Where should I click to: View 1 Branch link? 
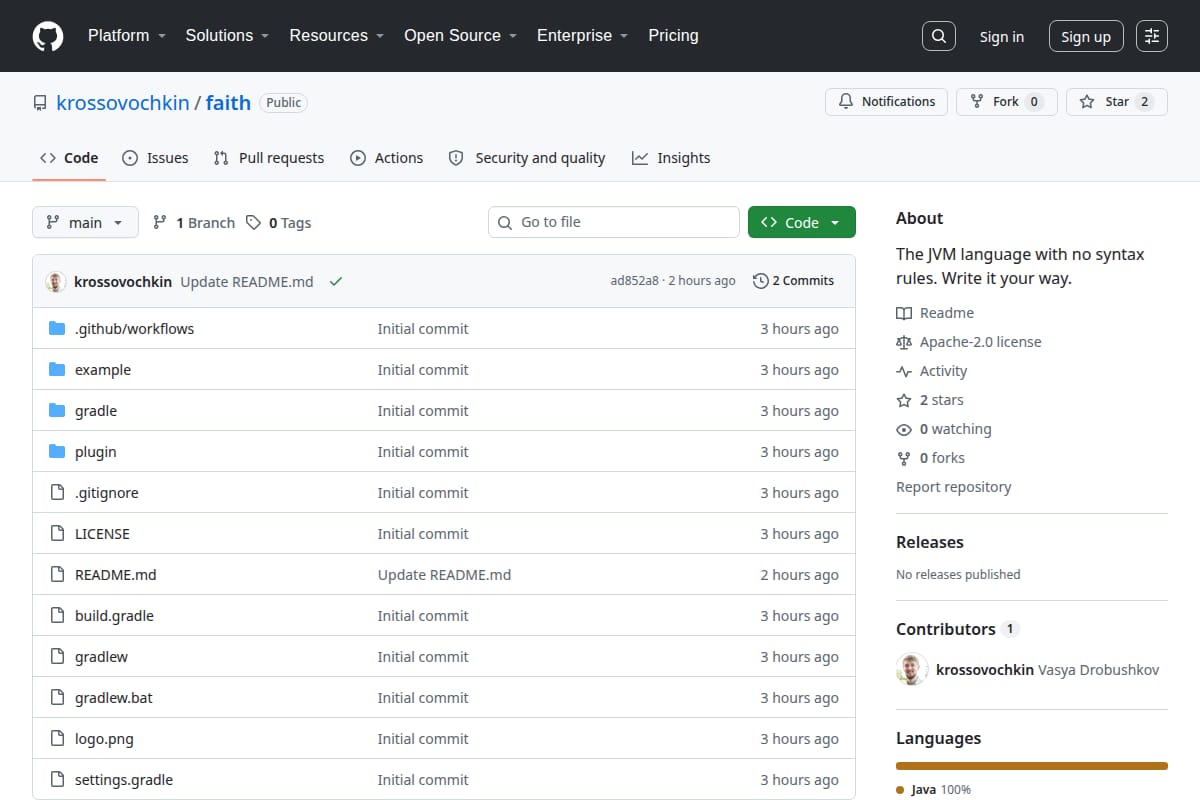coord(194,223)
